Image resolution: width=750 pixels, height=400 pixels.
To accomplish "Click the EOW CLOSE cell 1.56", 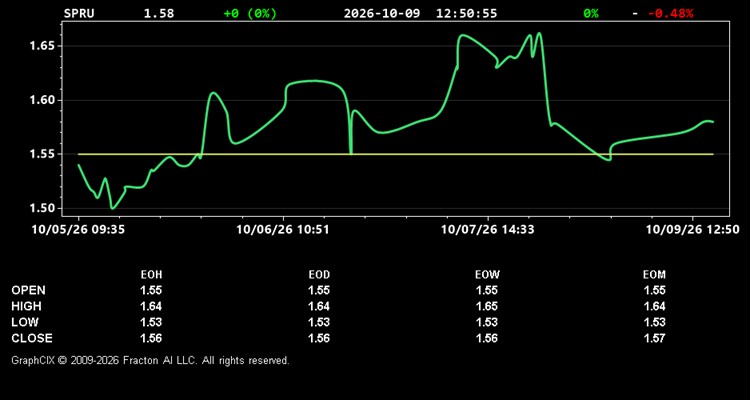I will [487, 338].
